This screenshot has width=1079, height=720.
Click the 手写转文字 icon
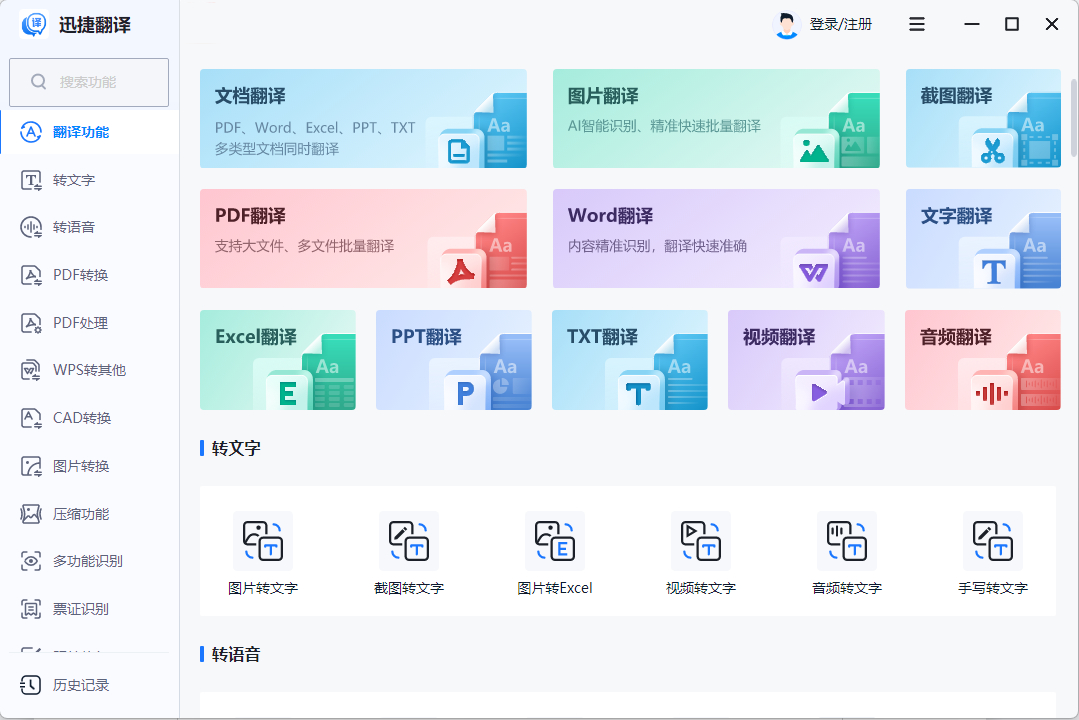click(x=992, y=541)
